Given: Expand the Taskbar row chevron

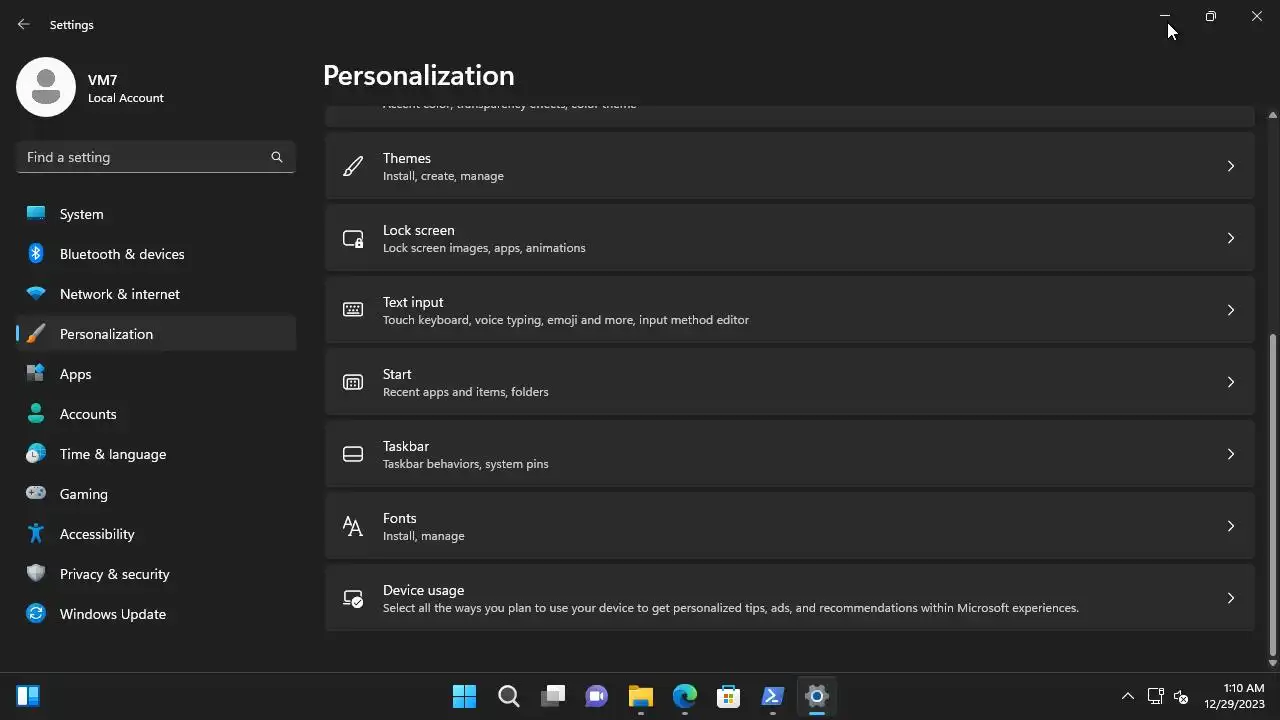Looking at the screenshot, I should click(1231, 454).
